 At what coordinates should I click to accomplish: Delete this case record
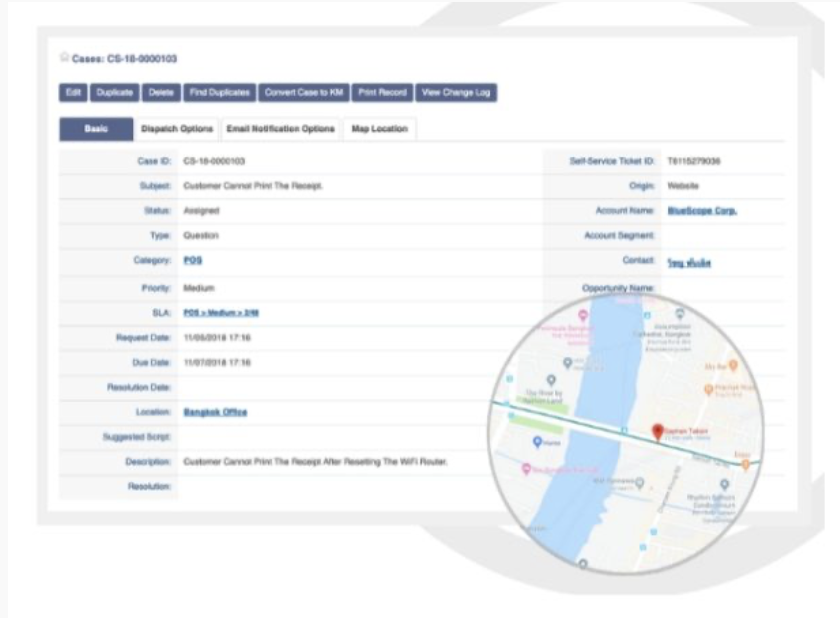pyautogui.click(x=160, y=93)
